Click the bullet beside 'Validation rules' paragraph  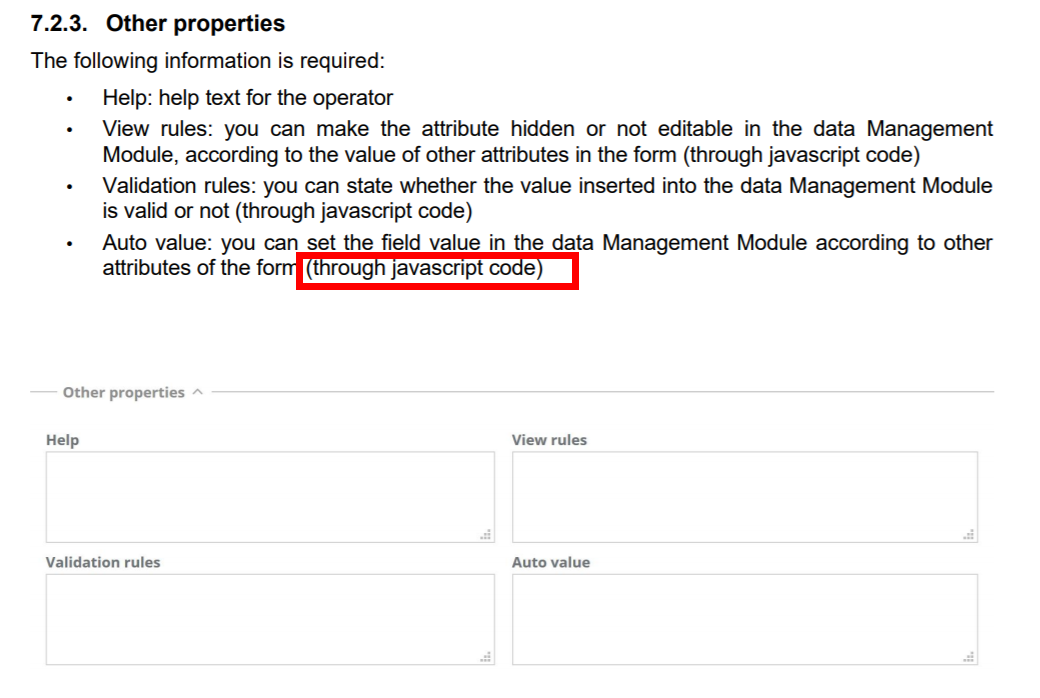(69, 188)
